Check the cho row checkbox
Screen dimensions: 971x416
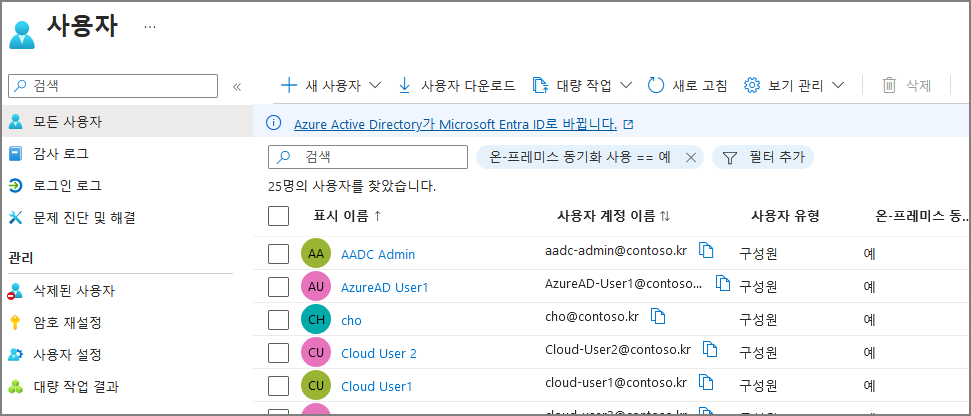pyautogui.click(x=279, y=319)
